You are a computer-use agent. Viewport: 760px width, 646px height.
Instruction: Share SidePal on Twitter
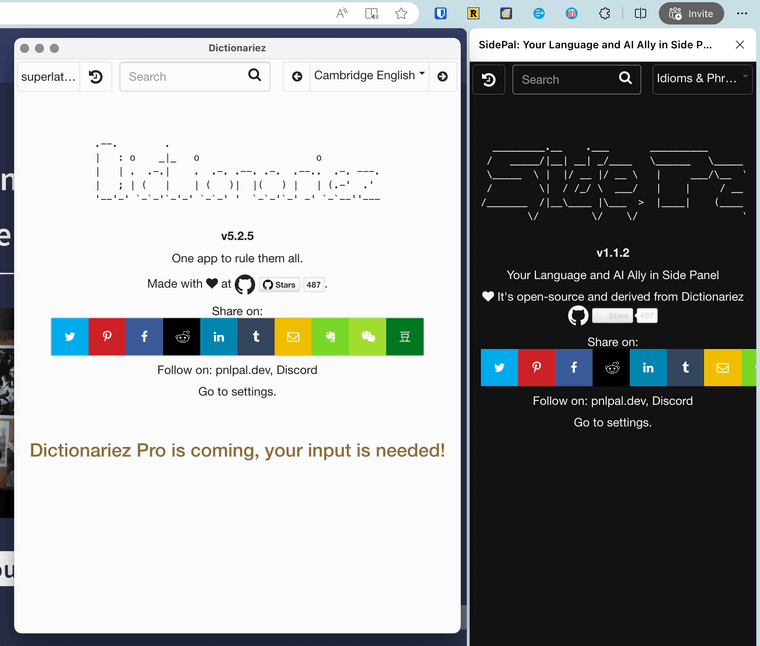(x=499, y=368)
